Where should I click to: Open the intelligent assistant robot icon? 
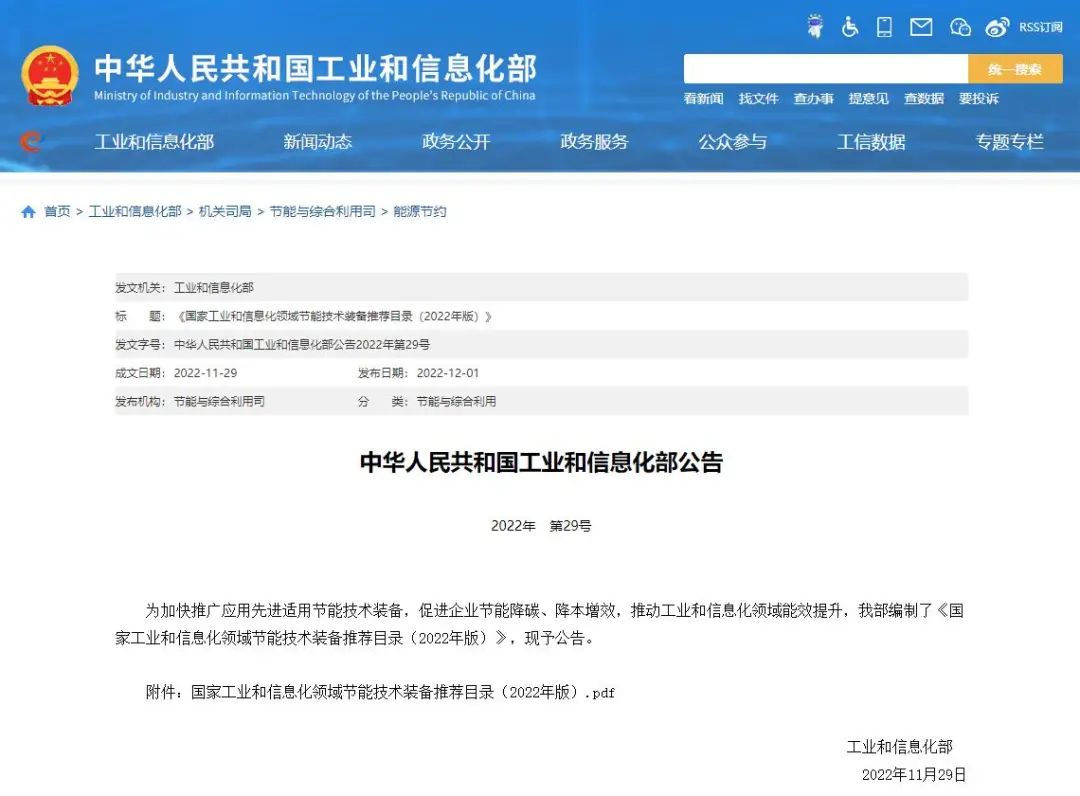pos(815,27)
